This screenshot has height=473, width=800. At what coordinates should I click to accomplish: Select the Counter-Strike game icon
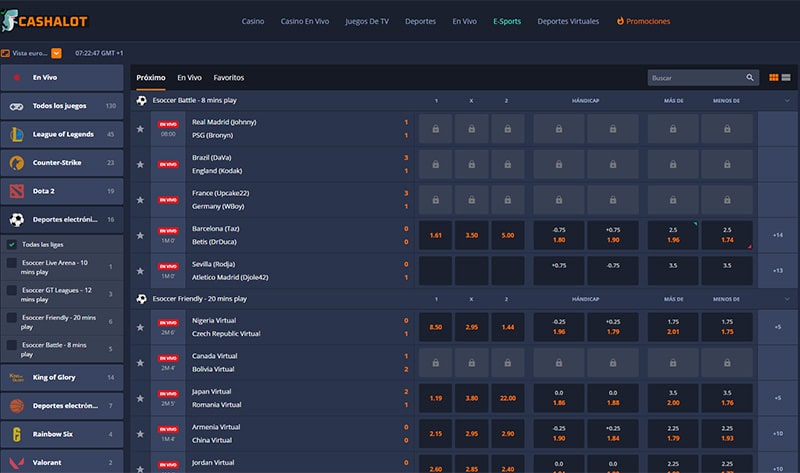(16, 163)
